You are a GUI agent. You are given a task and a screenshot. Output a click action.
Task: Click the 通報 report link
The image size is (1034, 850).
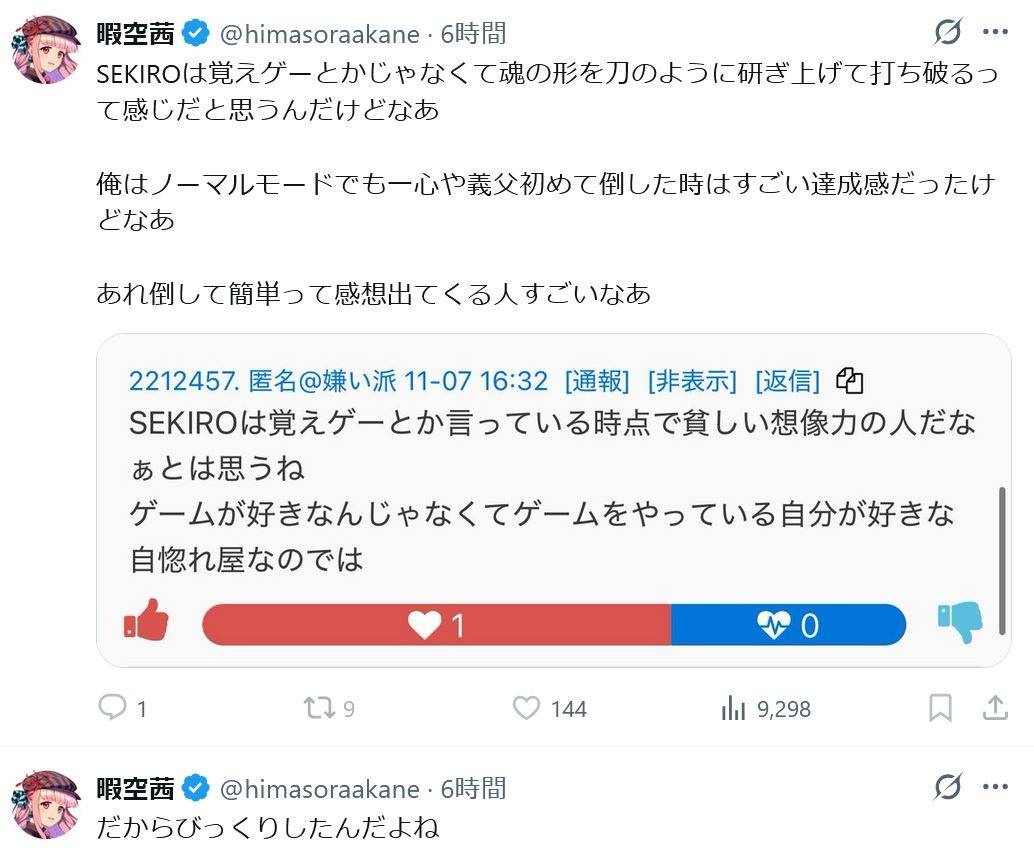597,381
